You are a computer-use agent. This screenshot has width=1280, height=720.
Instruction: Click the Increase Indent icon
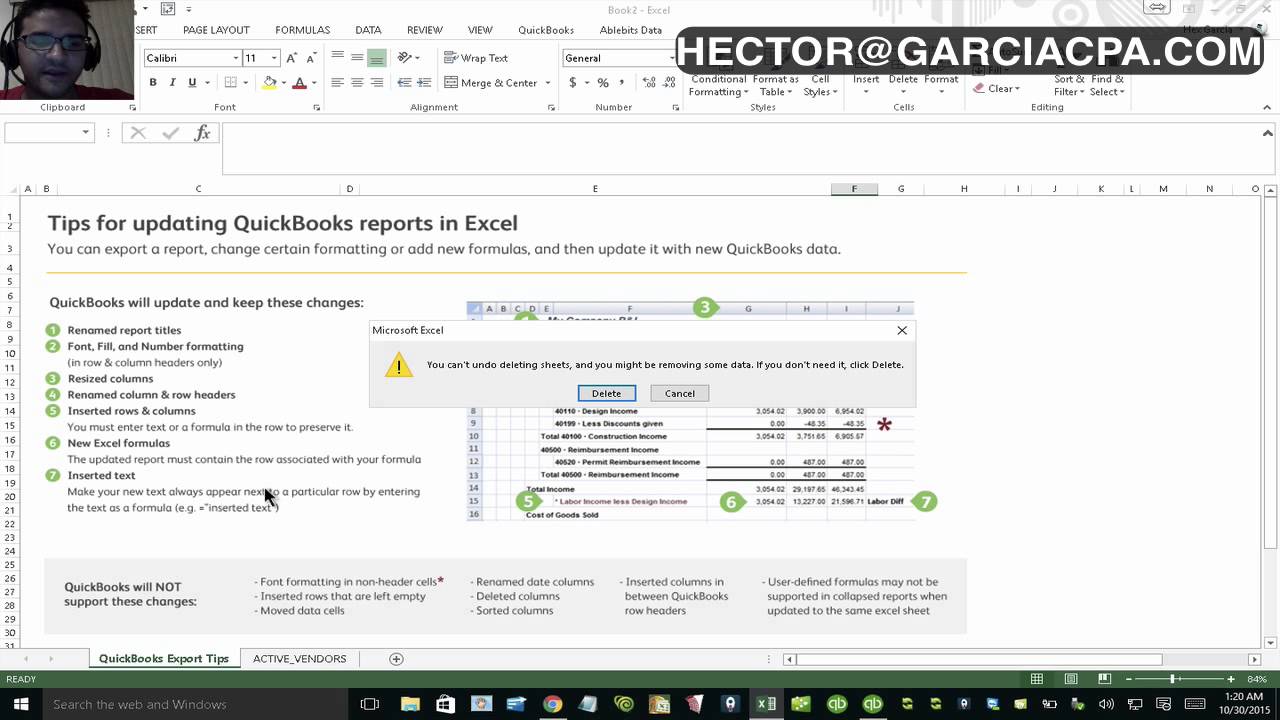click(x=424, y=83)
